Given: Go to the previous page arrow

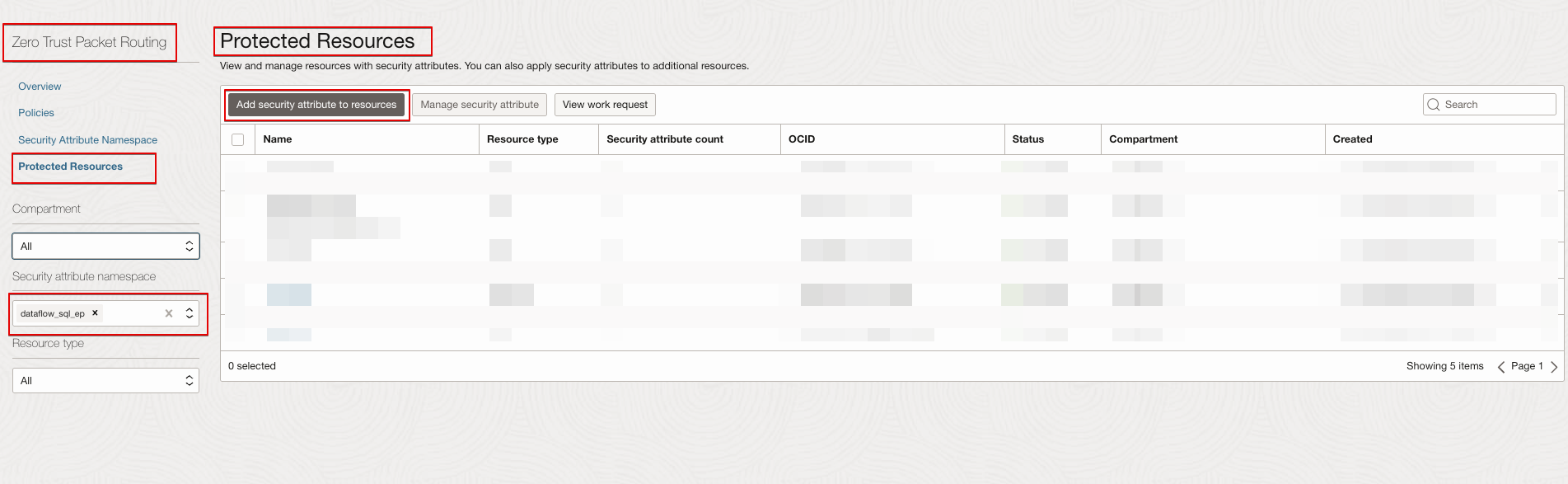Looking at the screenshot, I should (x=1500, y=367).
